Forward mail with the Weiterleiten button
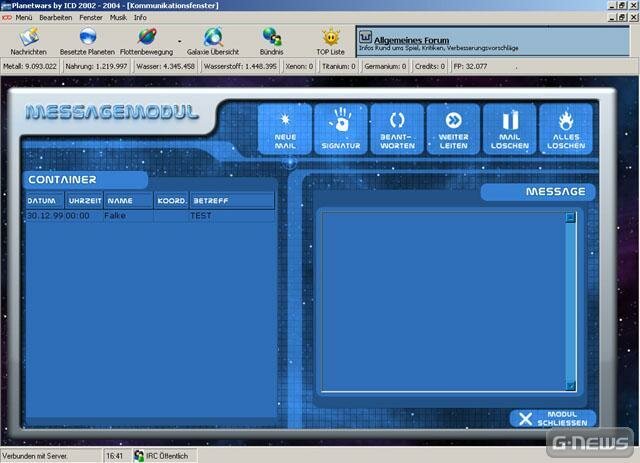Screen dimensions: 640x463 (453, 129)
